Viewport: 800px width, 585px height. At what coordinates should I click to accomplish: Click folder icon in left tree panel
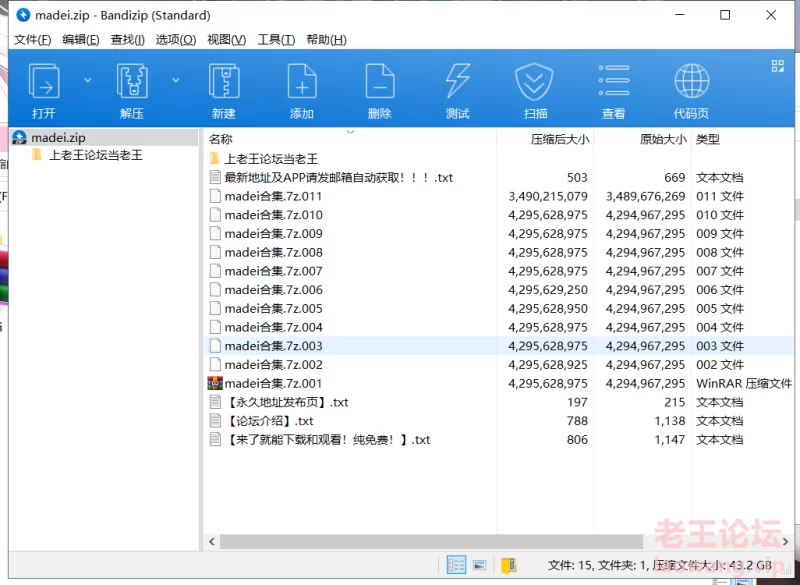36,155
